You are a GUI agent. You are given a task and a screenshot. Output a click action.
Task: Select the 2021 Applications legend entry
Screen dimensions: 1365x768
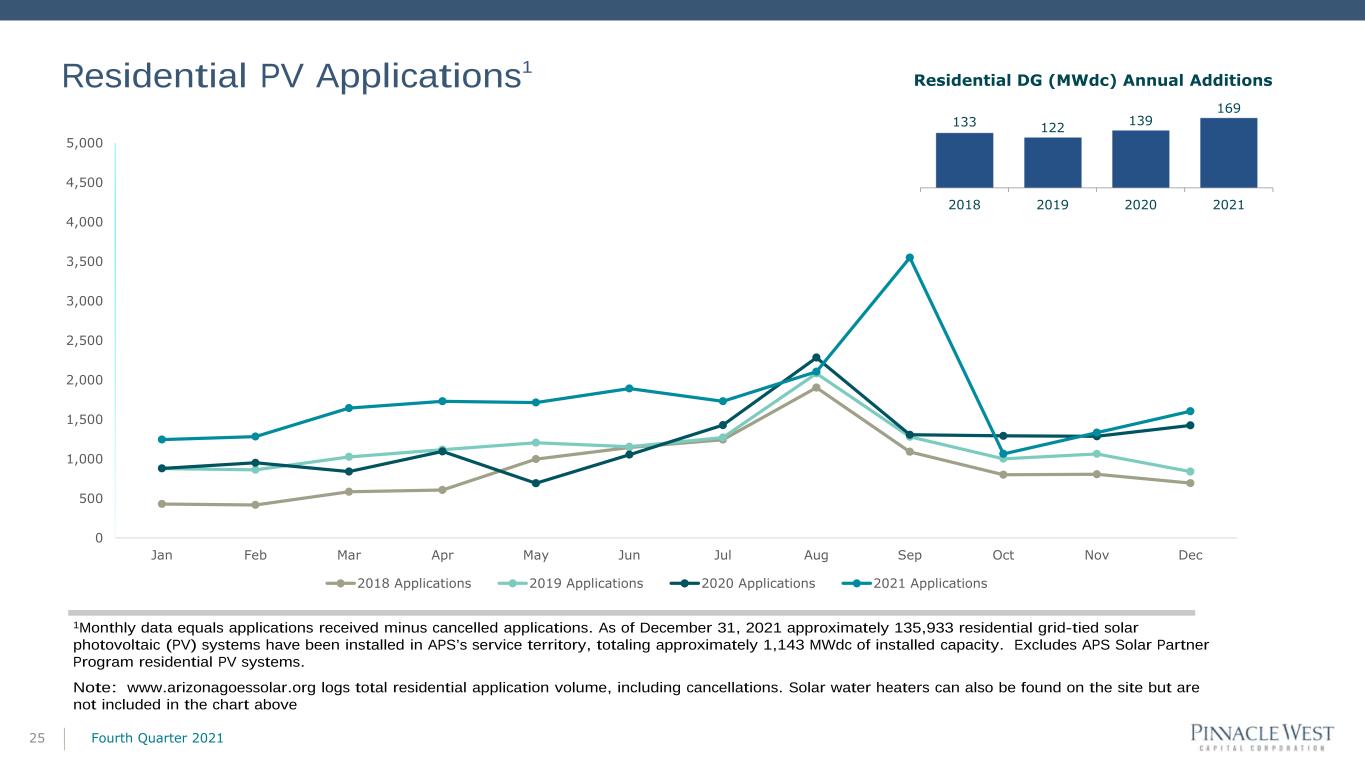point(915,584)
